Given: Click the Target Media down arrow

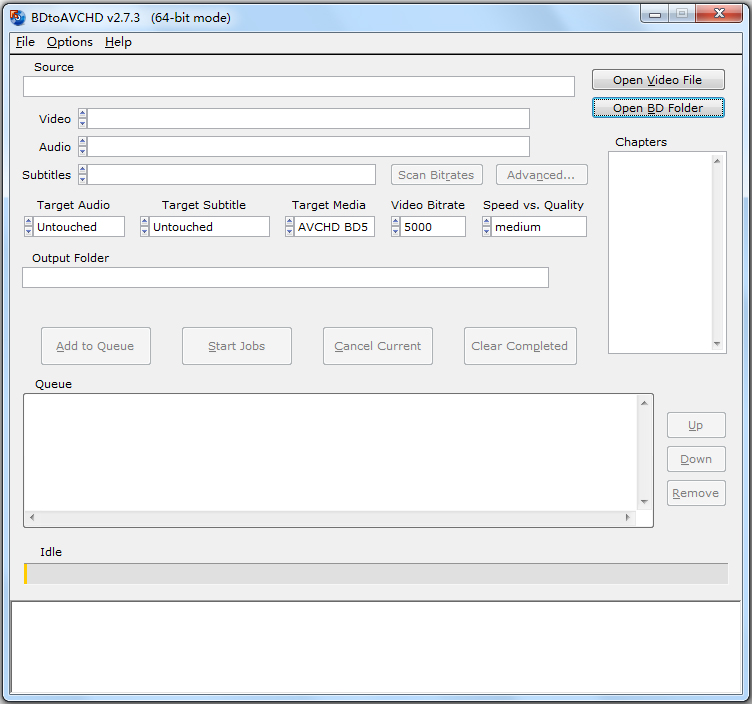Looking at the screenshot, I should click(x=289, y=232).
